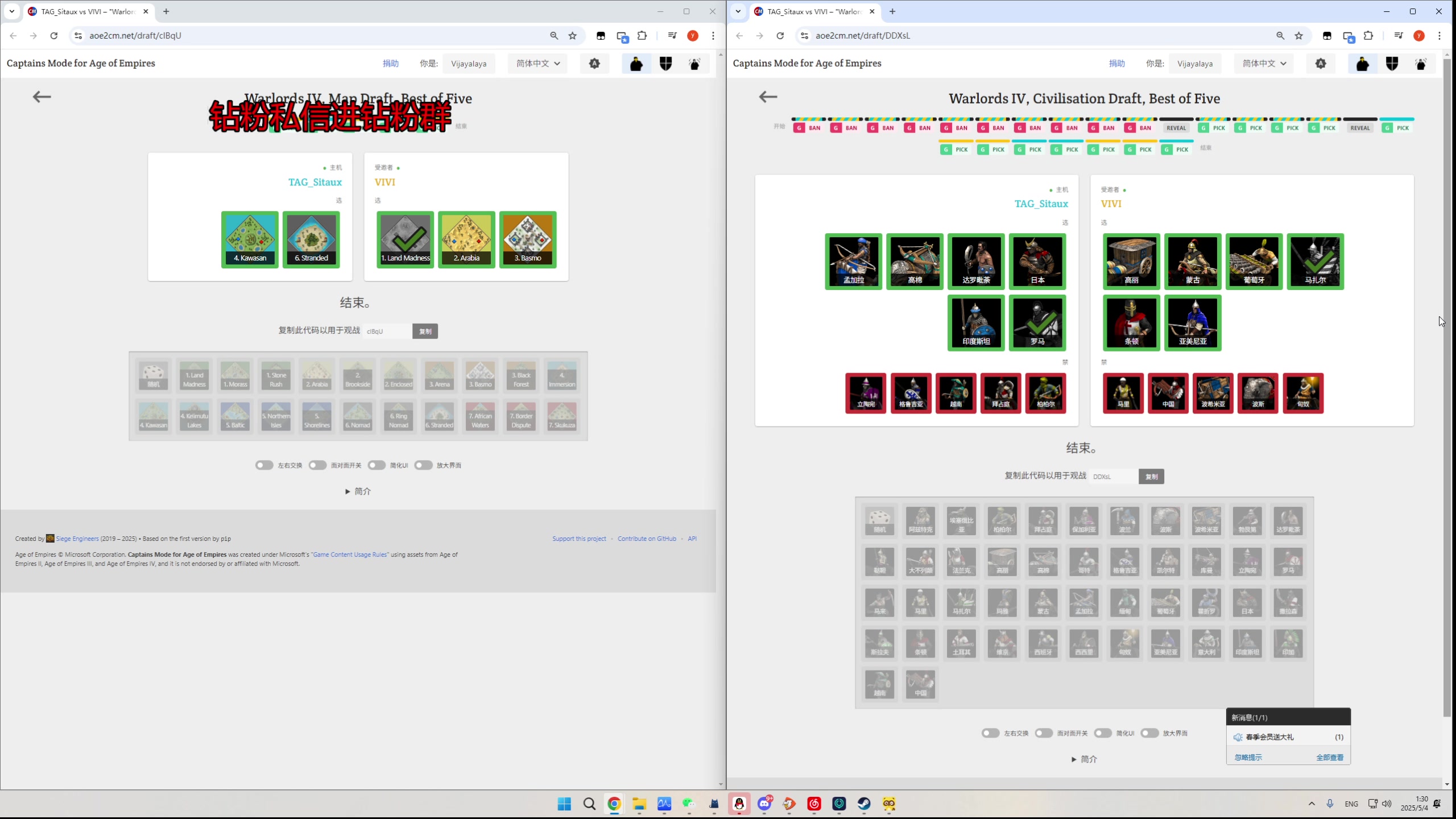The width and height of the screenshot is (1456, 819).
Task: Click the bookmark star in right browser
Action: pyautogui.click(x=1299, y=35)
